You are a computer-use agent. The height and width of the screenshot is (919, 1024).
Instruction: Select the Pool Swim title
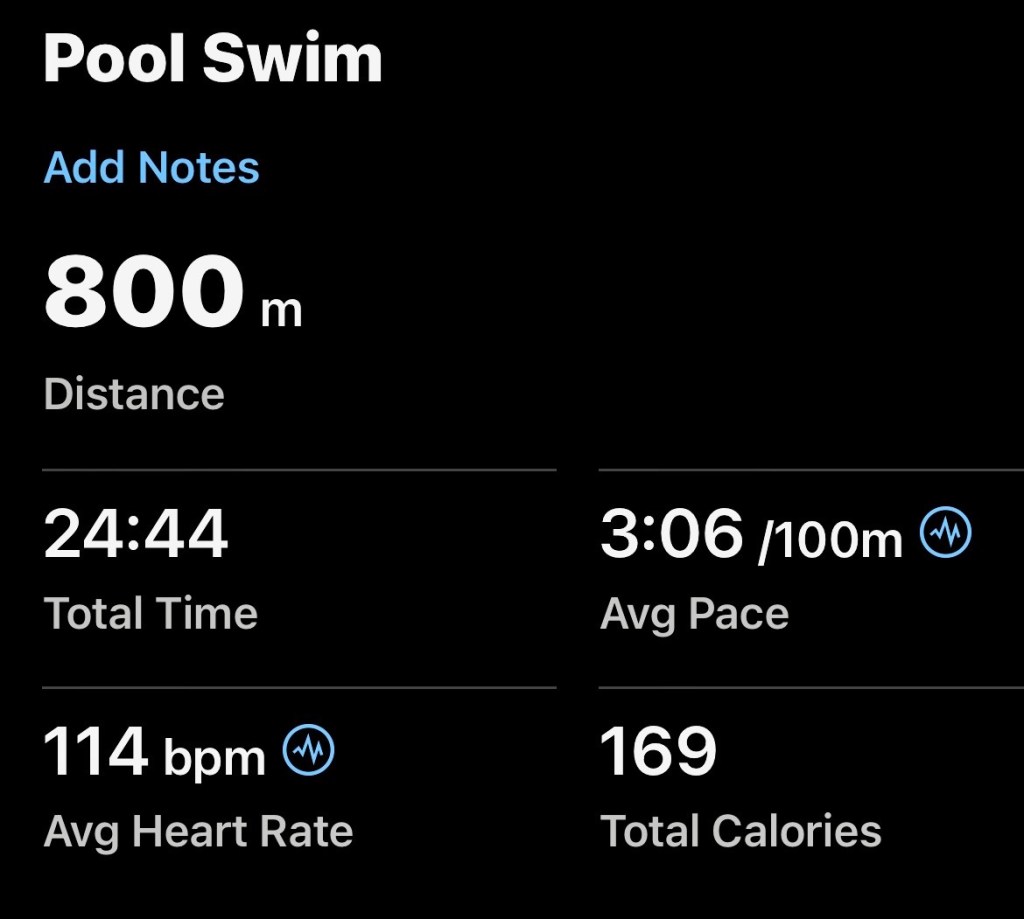(213, 58)
